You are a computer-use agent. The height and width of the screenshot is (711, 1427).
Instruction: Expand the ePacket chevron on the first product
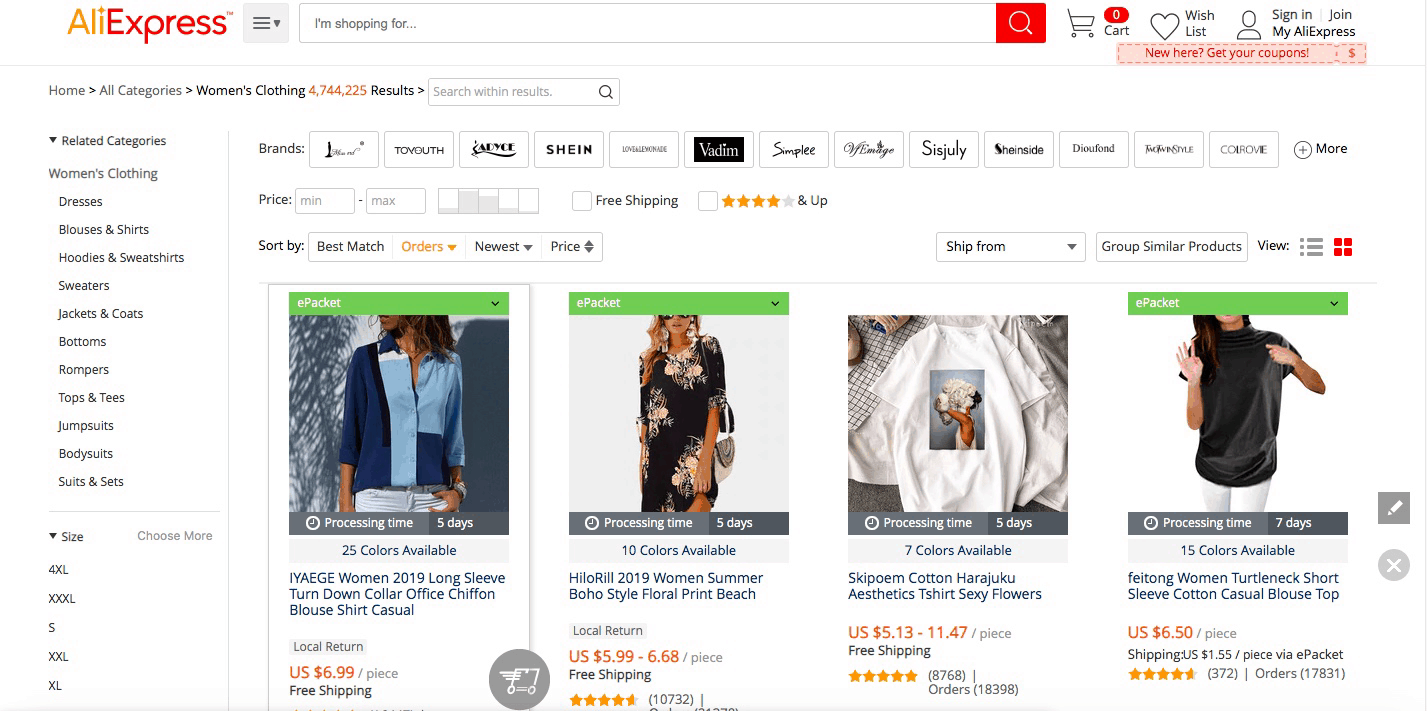[x=493, y=303]
